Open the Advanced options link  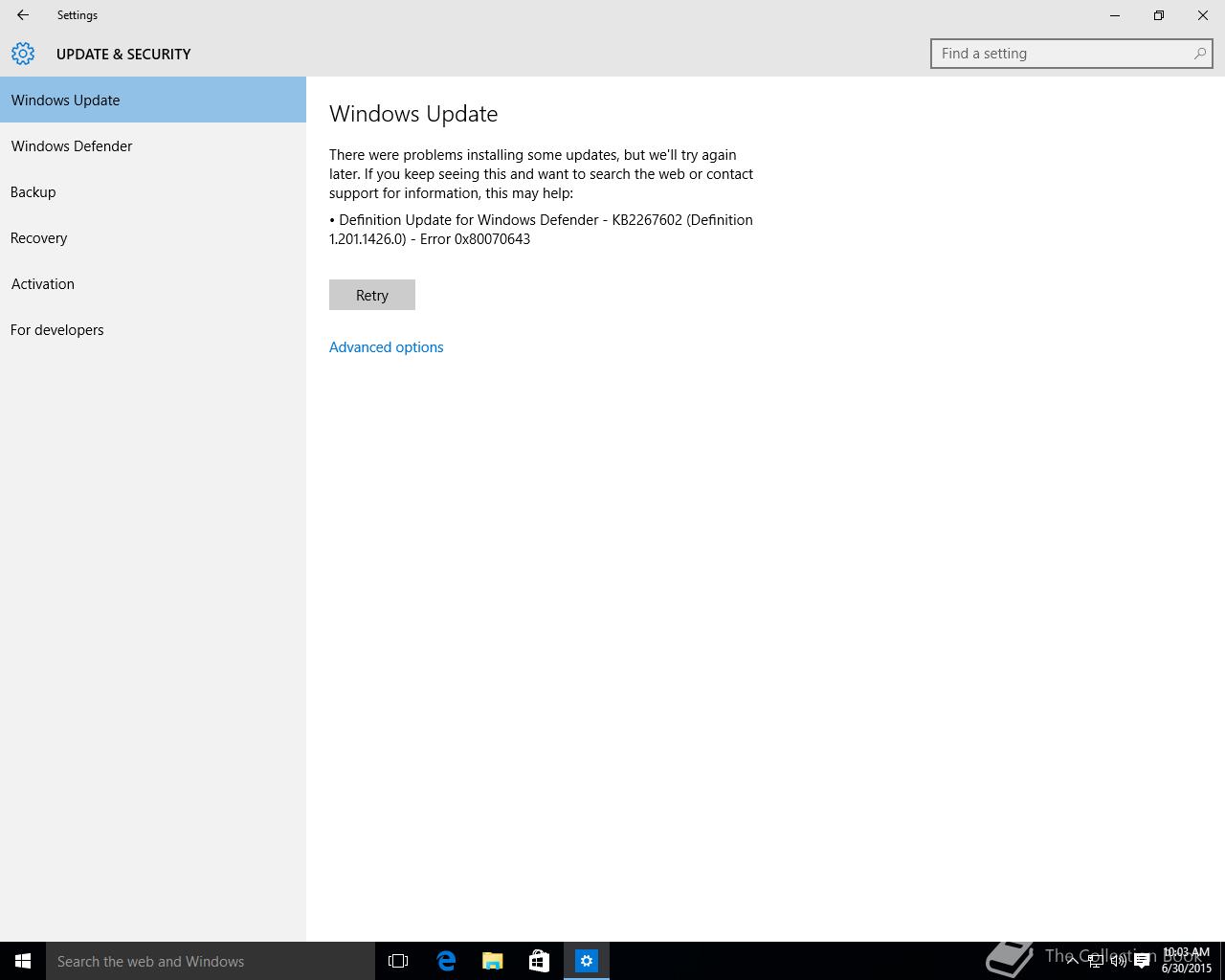[x=387, y=346]
